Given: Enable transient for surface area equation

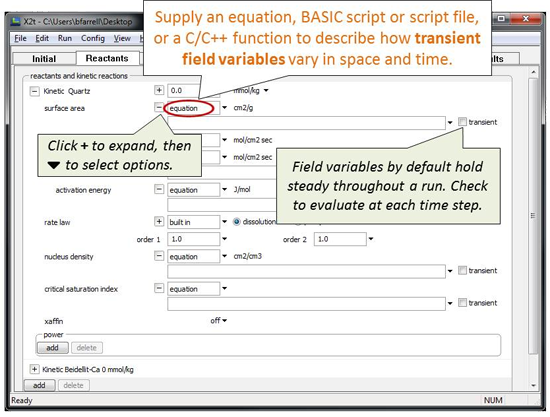Looking at the screenshot, I should point(462,122).
